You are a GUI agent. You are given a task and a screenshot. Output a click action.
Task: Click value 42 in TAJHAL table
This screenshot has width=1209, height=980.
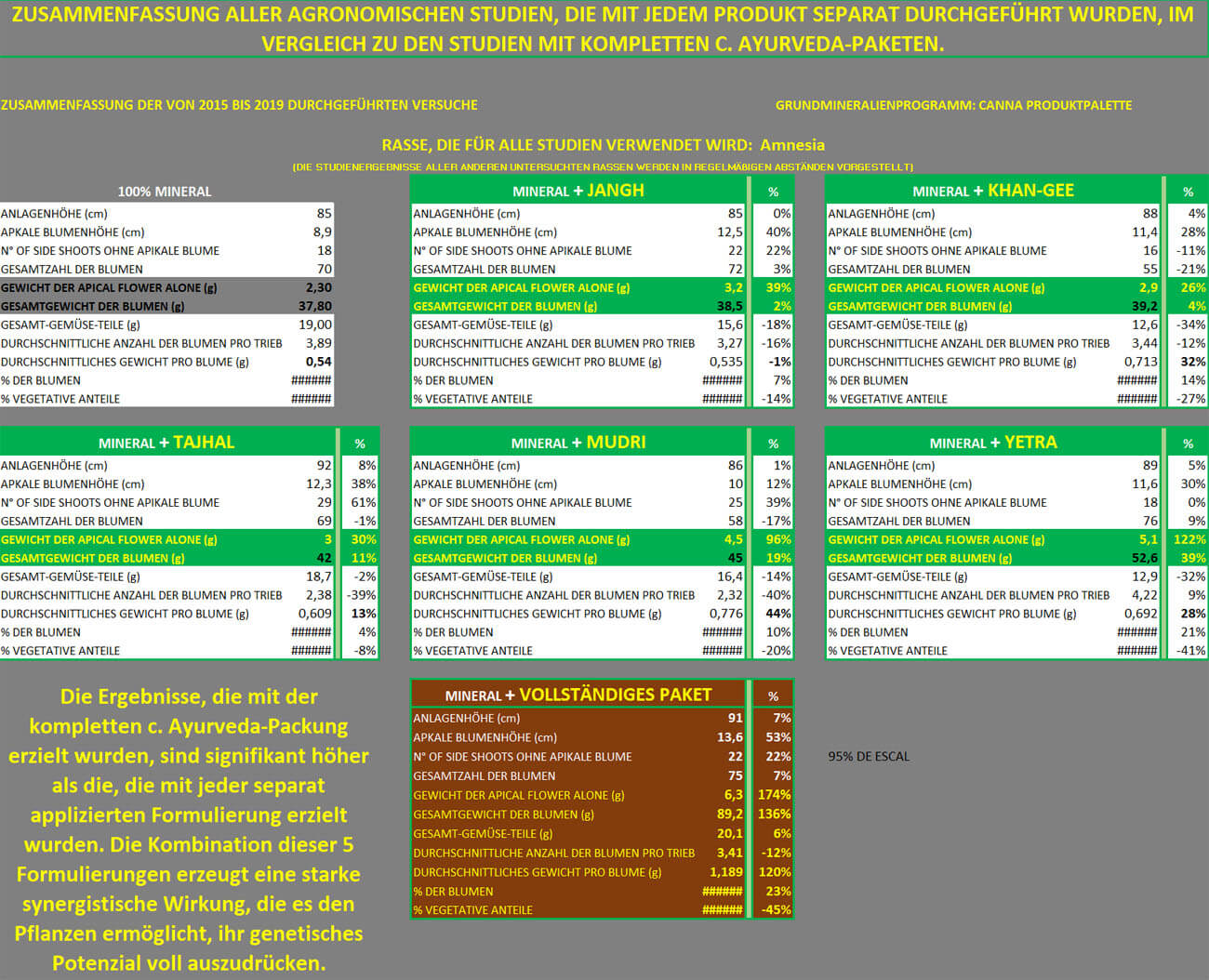324,558
